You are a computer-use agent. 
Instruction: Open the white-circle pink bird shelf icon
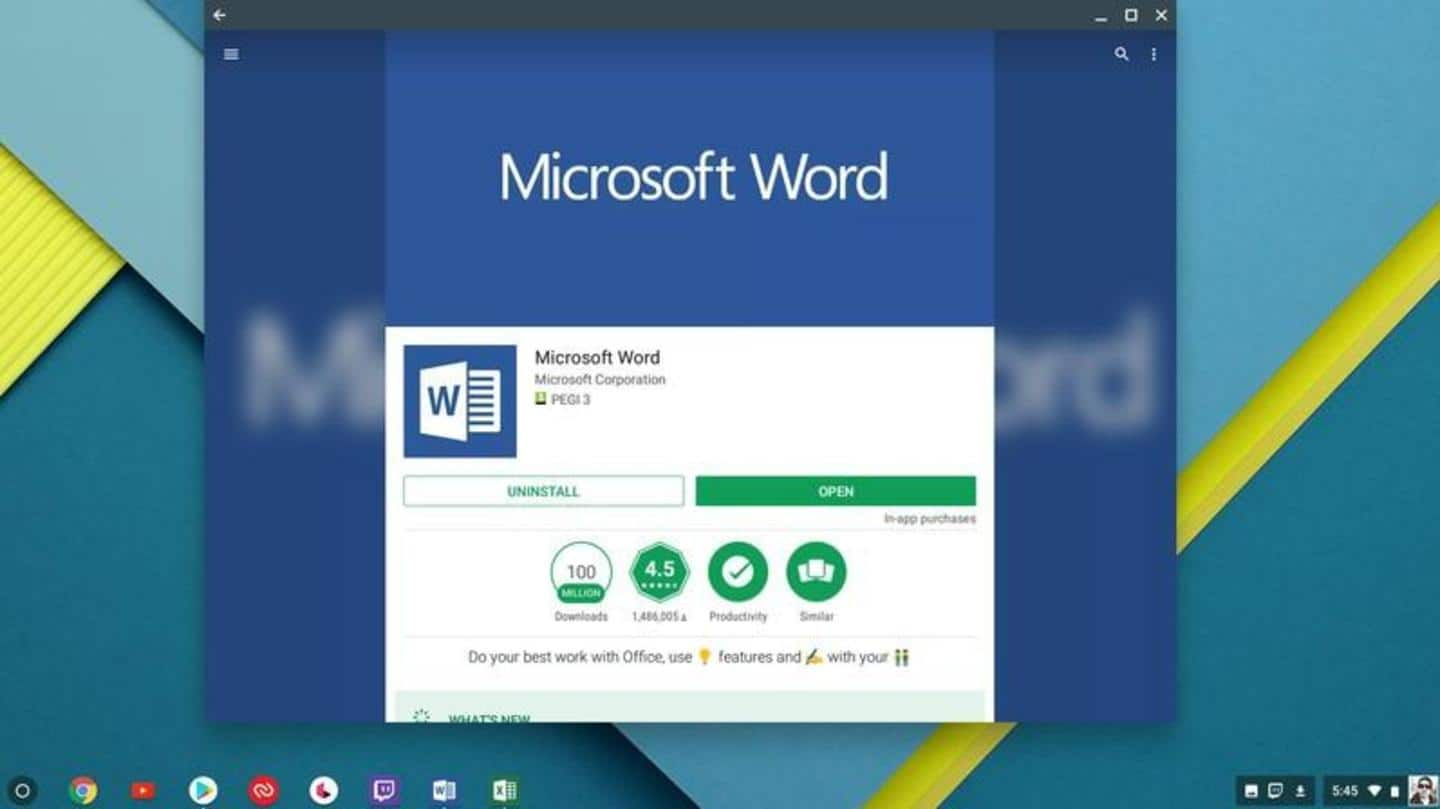click(323, 791)
